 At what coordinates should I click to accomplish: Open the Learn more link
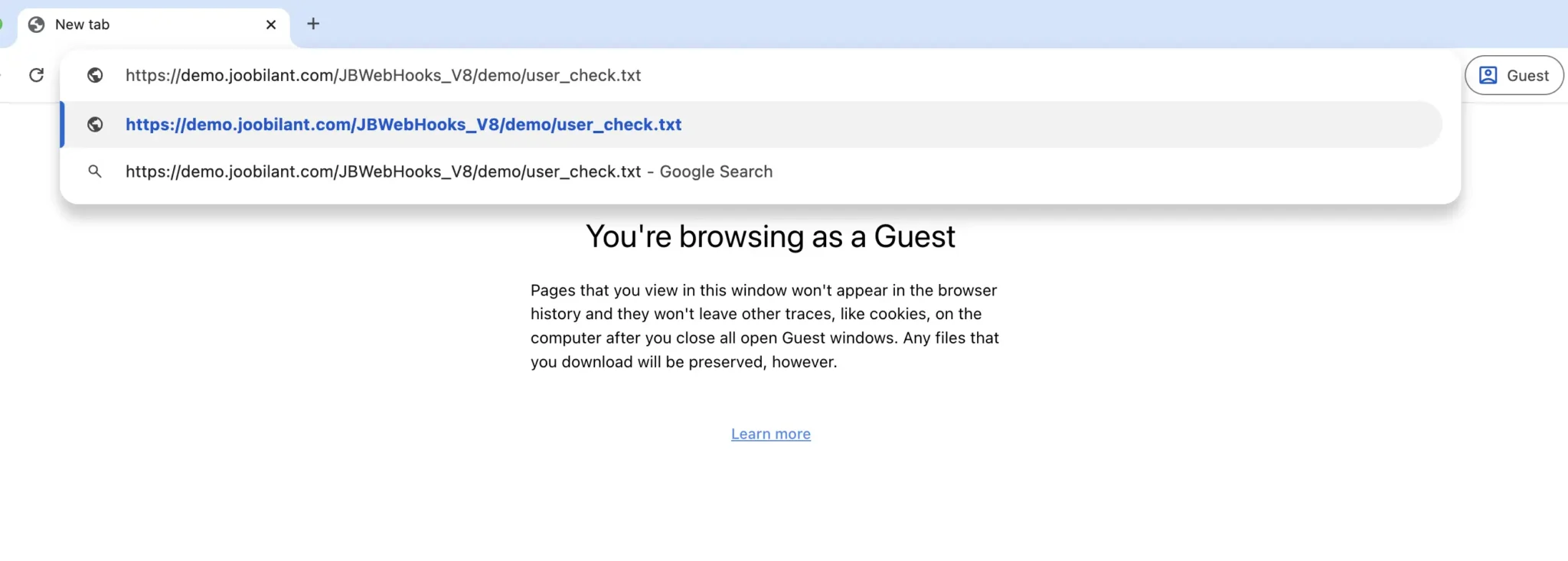coord(770,434)
